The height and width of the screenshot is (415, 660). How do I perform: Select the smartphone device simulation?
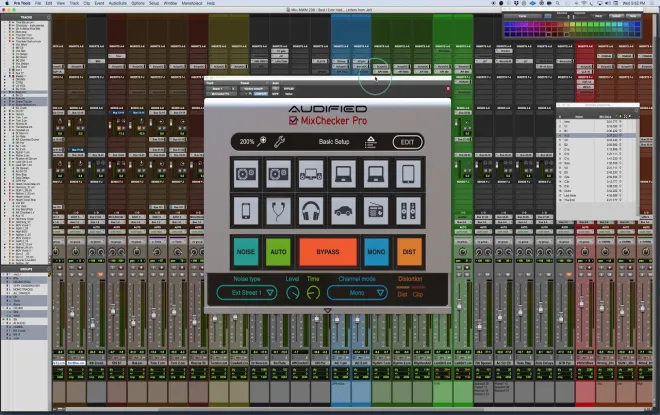246,210
